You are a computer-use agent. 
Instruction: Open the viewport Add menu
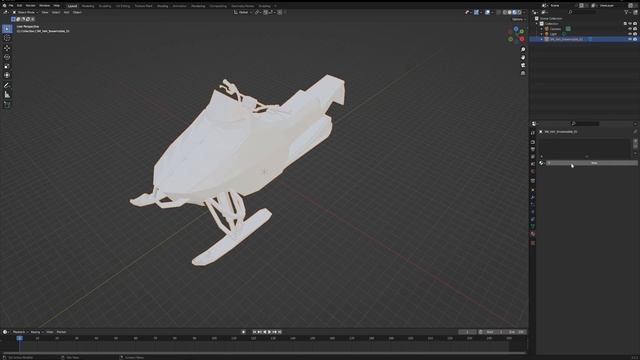pos(67,12)
